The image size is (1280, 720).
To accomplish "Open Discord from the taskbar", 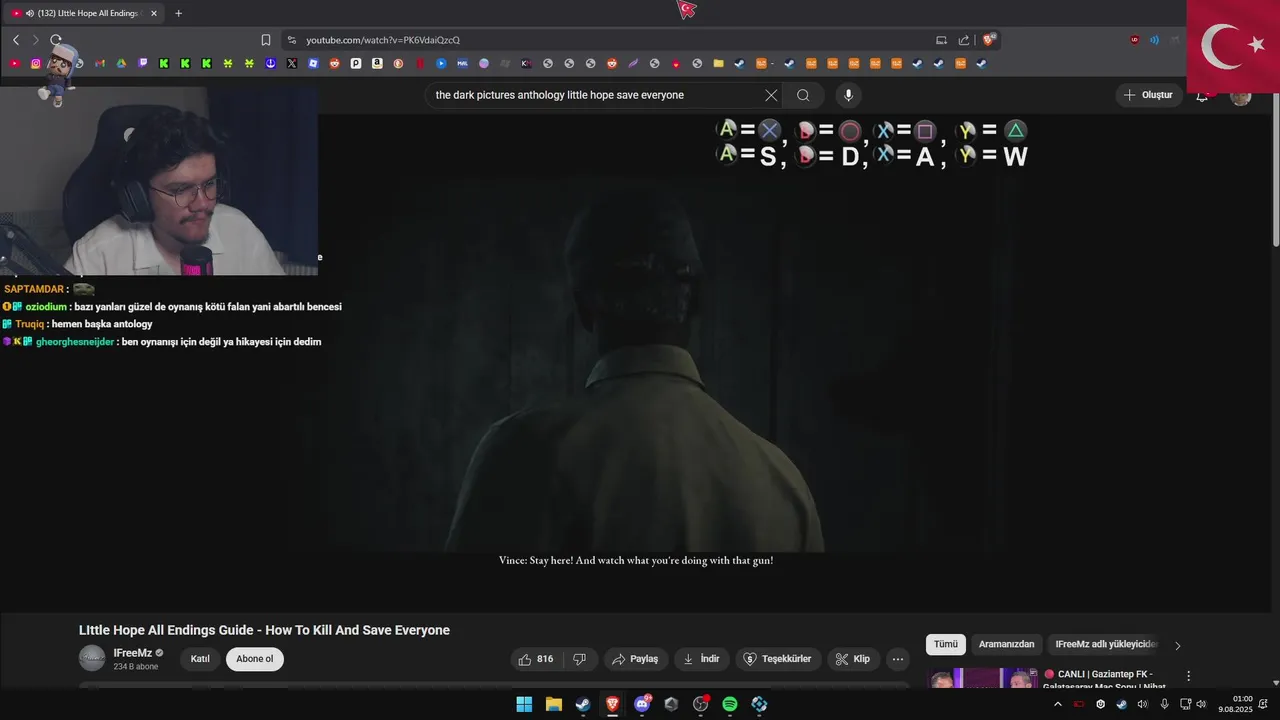I will pyautogui.click(x=642, y=704).
